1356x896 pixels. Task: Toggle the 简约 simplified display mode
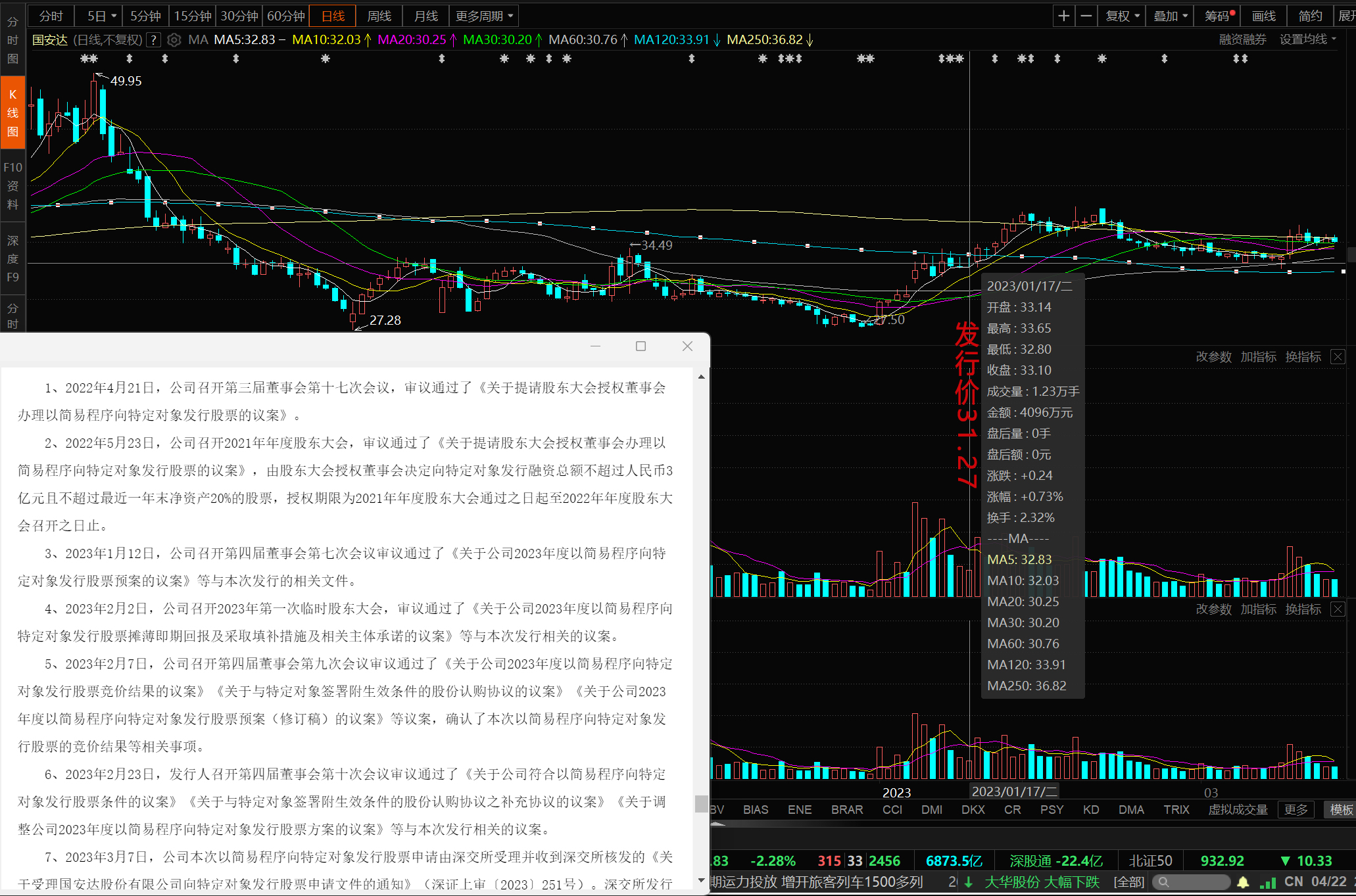(1309, 15)
